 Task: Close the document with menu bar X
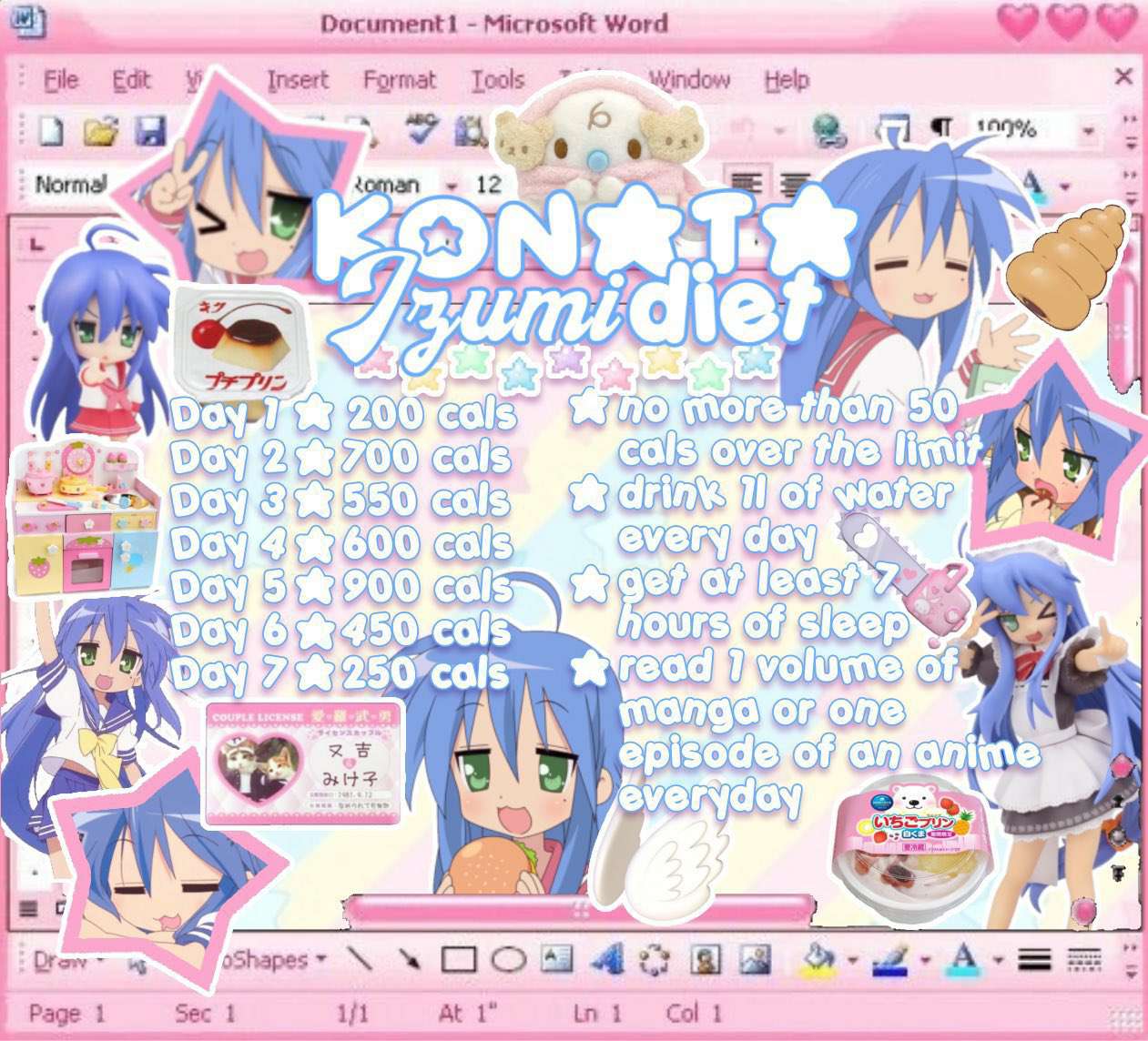pyautogui.click(x=1123, y=76)
